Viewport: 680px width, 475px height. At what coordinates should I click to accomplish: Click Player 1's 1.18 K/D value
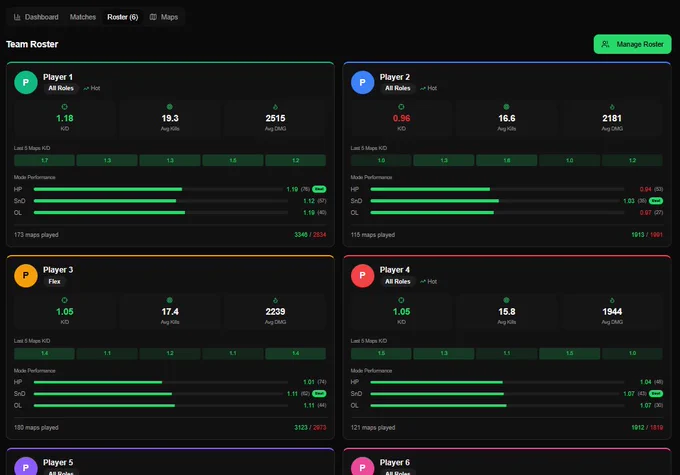[x=65, y=118]
